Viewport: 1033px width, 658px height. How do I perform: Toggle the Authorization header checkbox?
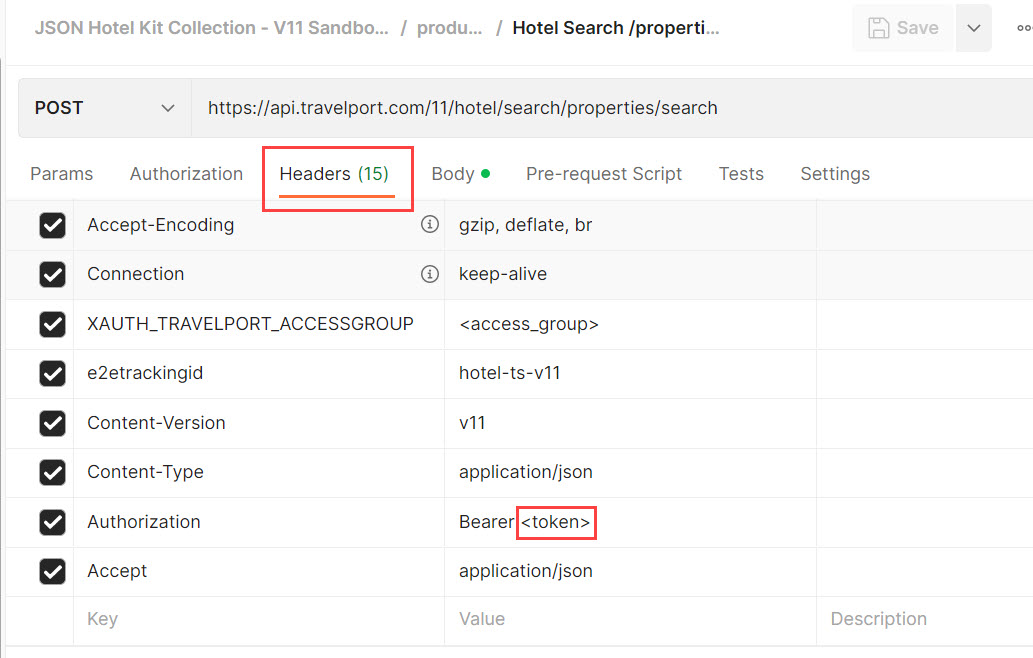point(52,522)
